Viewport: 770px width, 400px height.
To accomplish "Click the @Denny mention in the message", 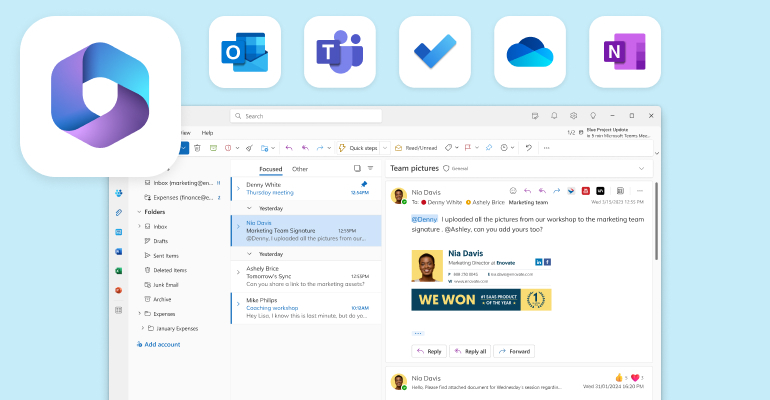I will (424, 219).
